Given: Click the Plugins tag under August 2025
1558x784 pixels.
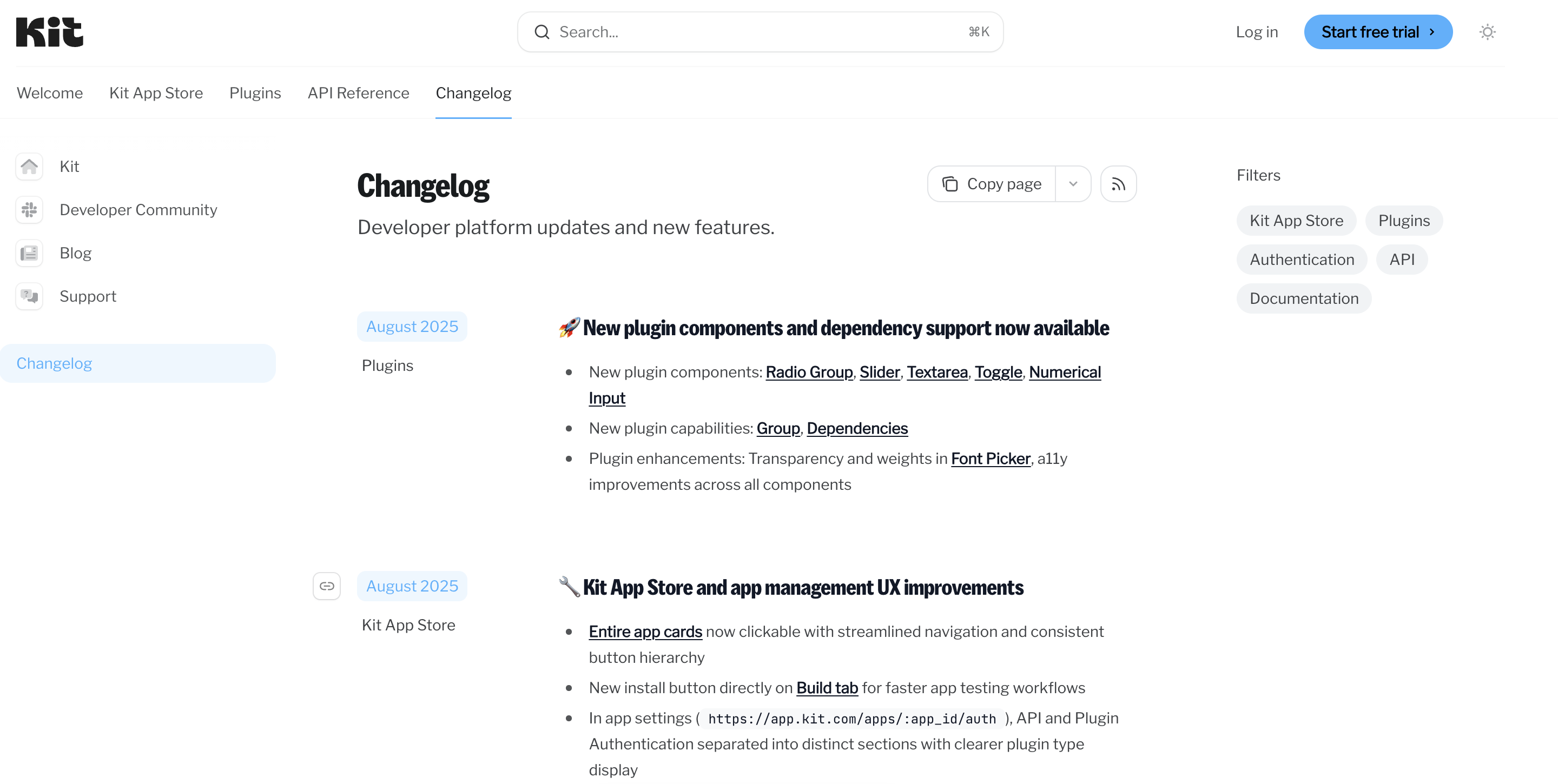Looking at the screenshot, I should pyautogui.click(x=387, y=365).
